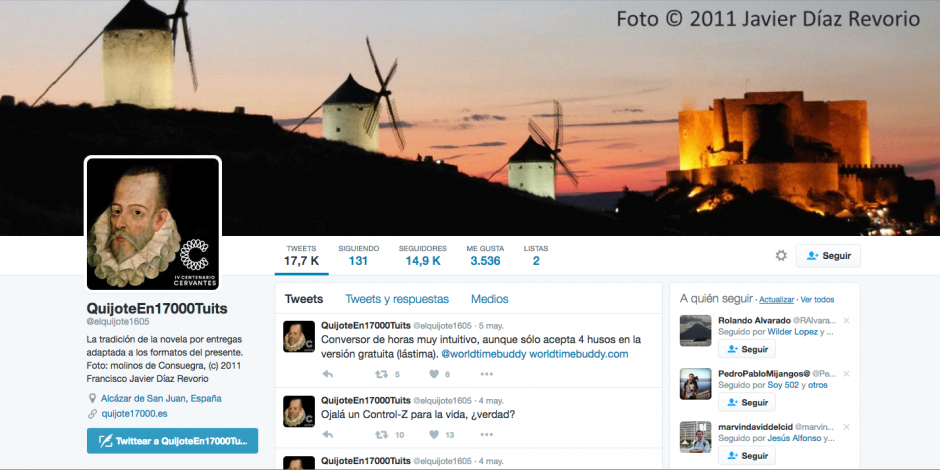Click @elquijote1605 handle under profile name
Image resolution: width=940 pixels, height=470 pixels.
click(118, 323)
